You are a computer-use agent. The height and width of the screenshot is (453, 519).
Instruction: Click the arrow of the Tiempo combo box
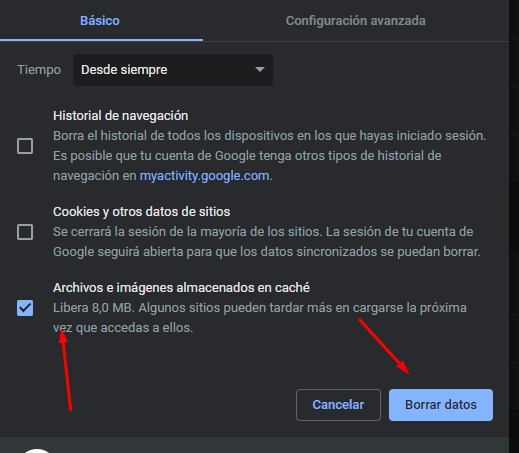pos(260,69)
